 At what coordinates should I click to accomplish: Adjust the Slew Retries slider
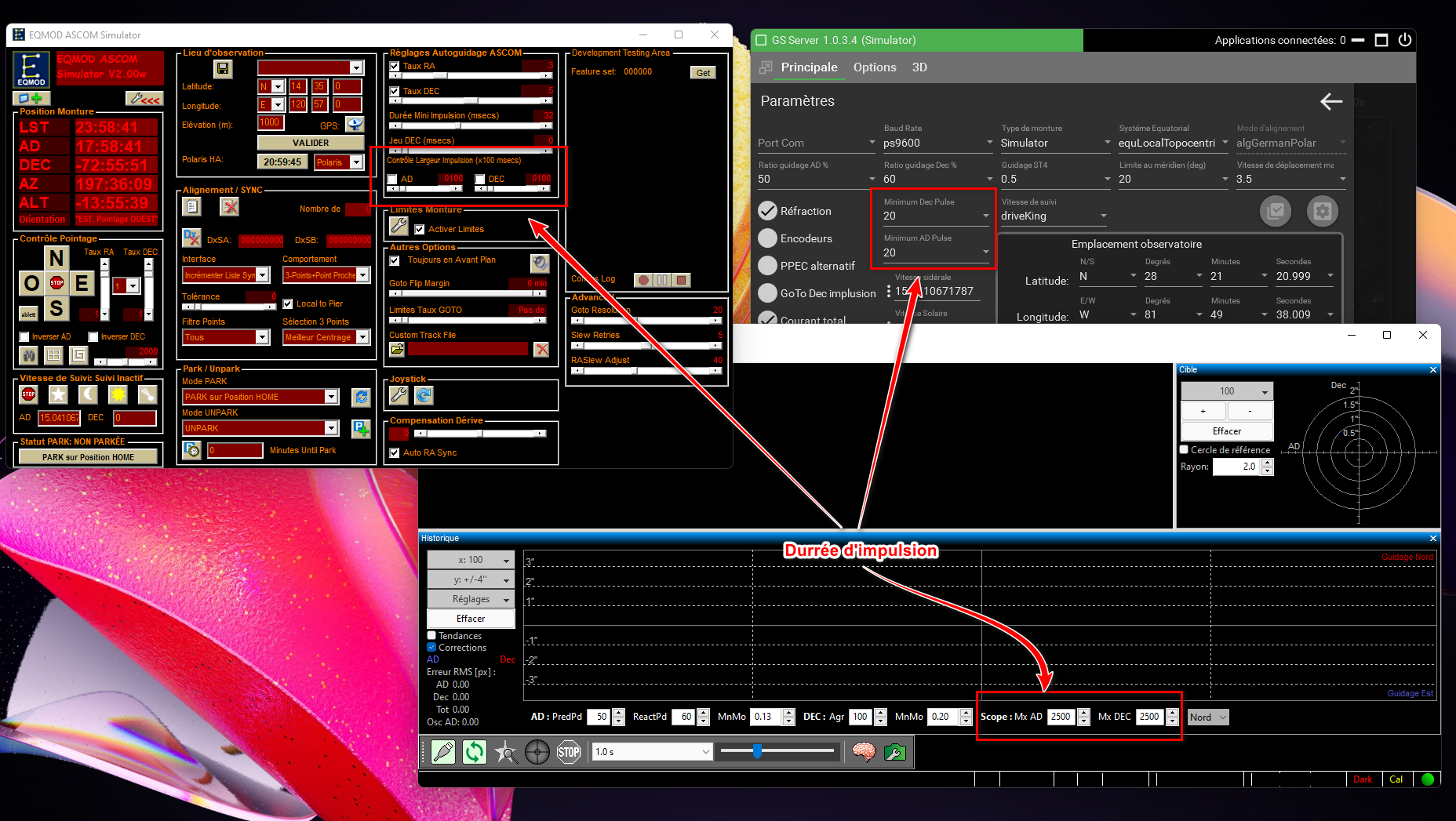tap(646, 346)
